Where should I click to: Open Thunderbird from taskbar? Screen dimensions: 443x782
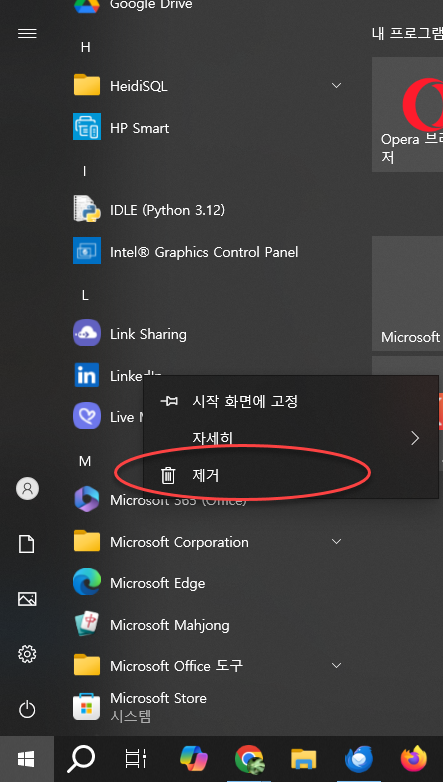click(359, 759)
